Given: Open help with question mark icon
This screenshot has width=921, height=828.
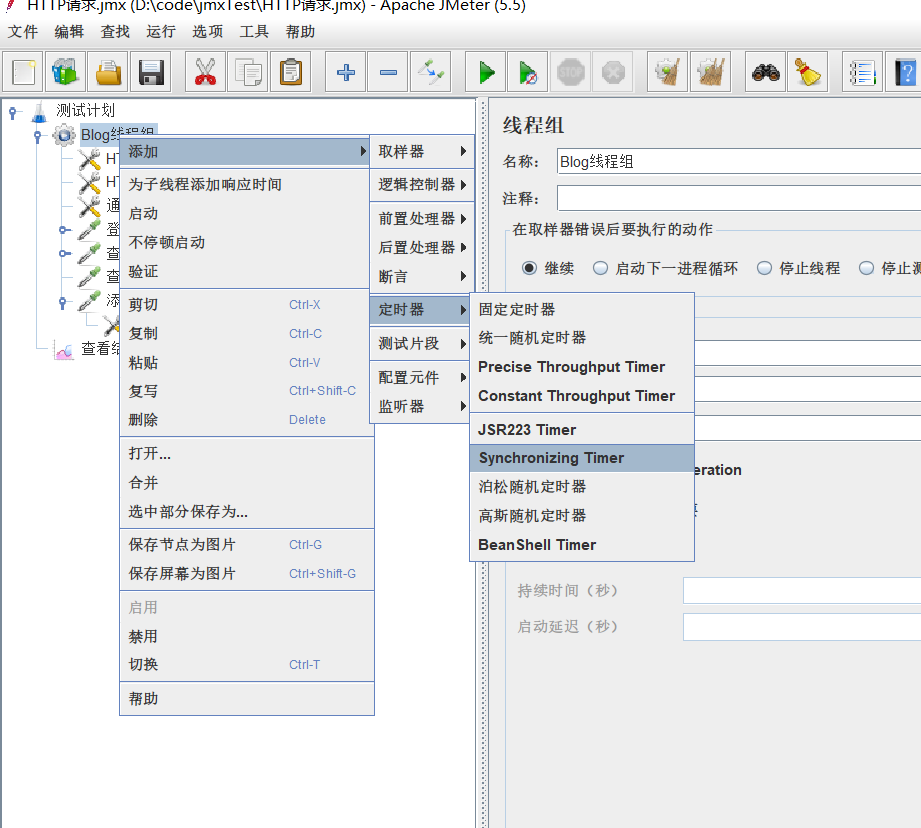Looking at the screenshot, I should [x=905, y=72].
